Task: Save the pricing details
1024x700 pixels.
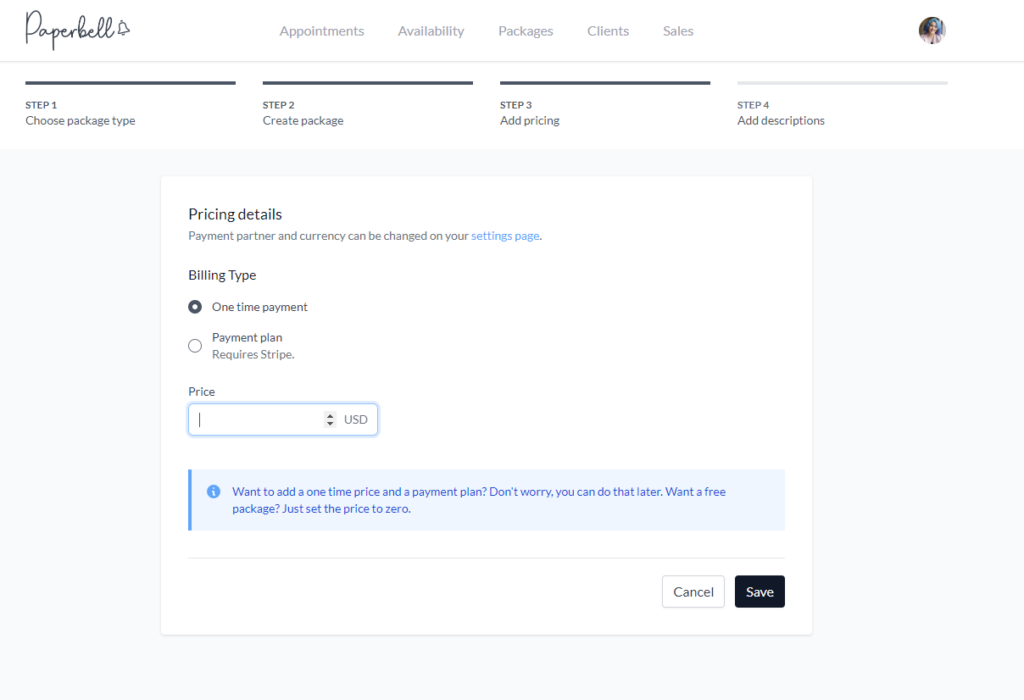Action: (760, 592)
